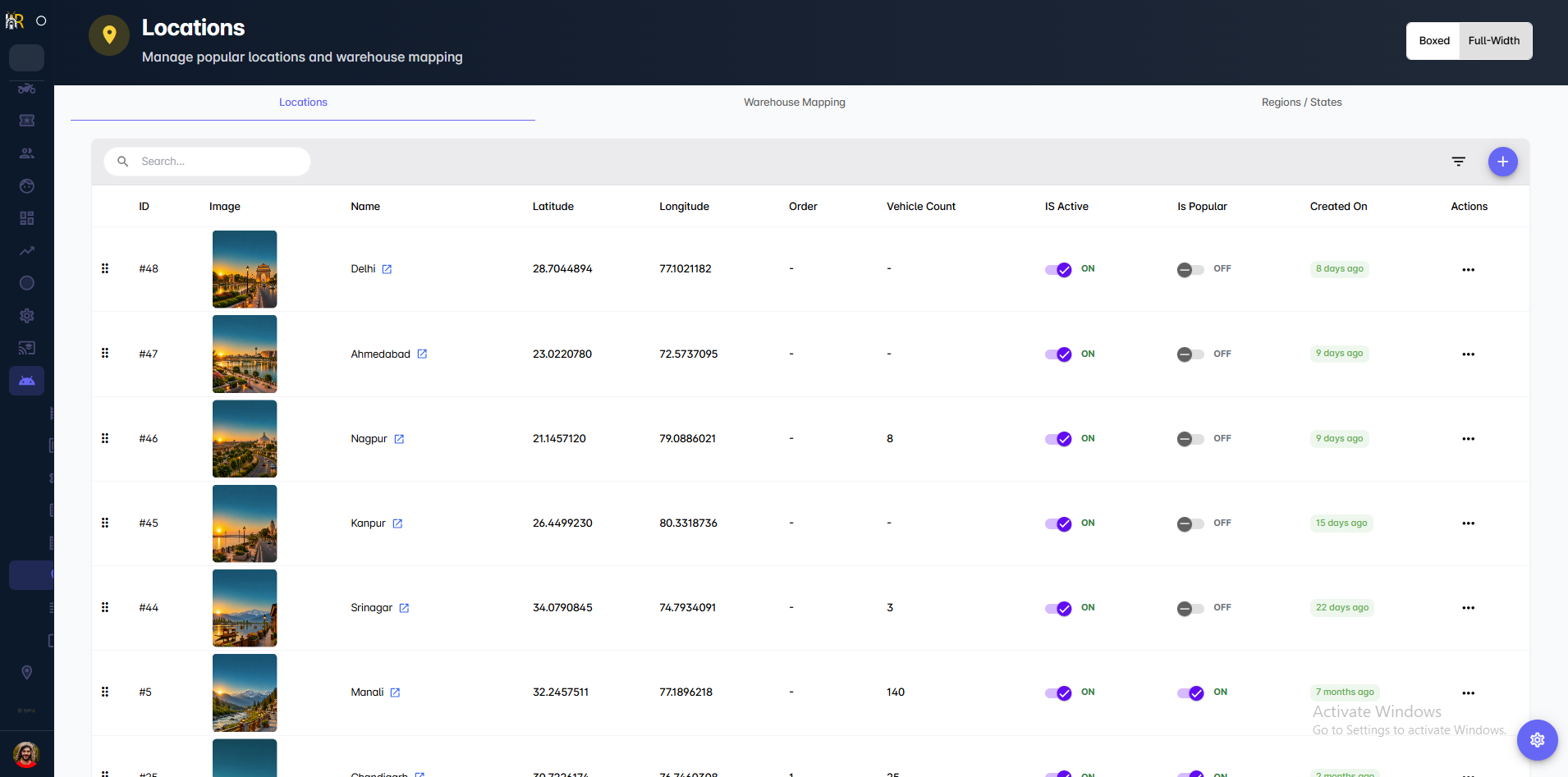Image resolution: width=1568 pixels, height=777 pixels.
Task: Click the '15 days ago' badge
Action: [1341, 523]
